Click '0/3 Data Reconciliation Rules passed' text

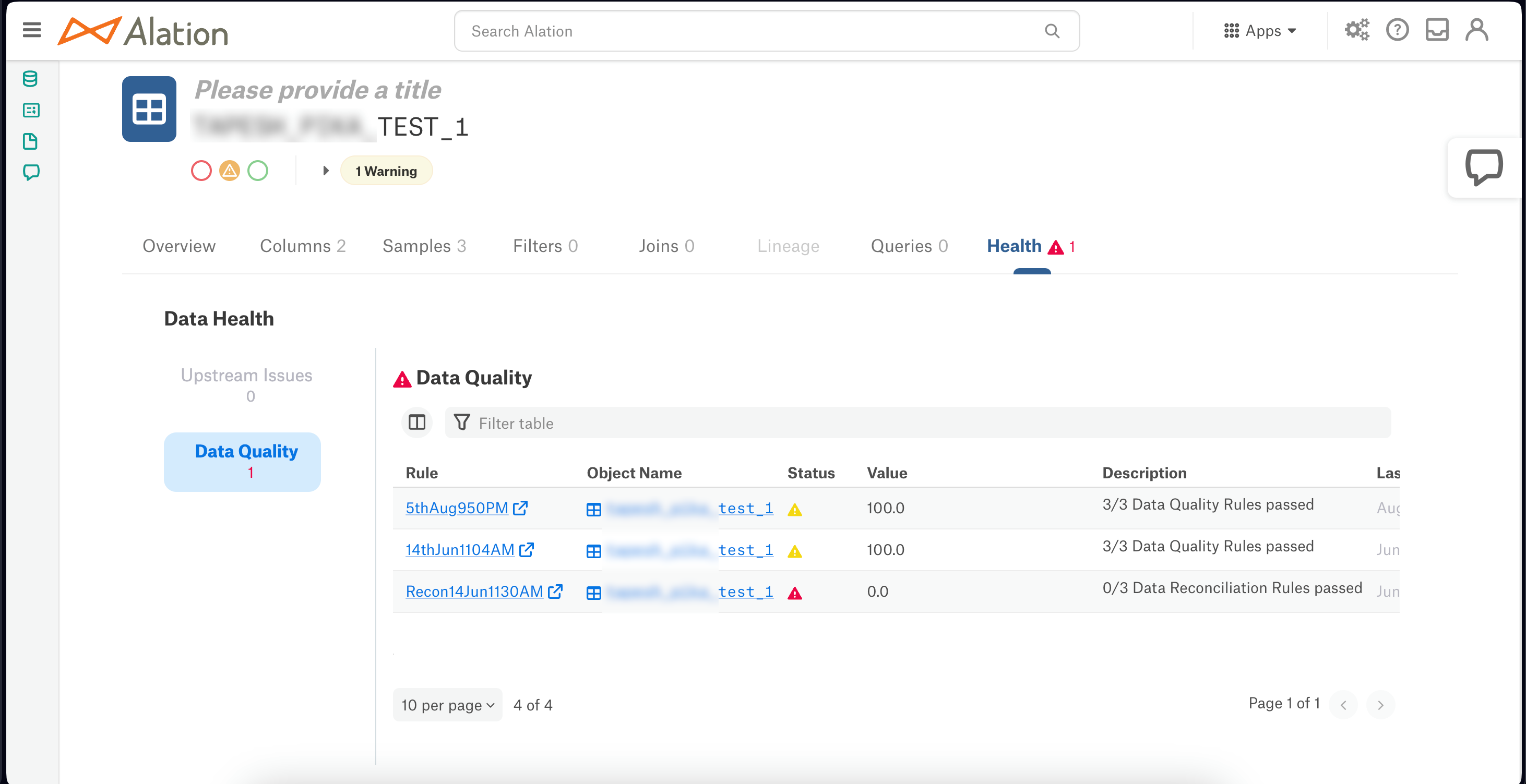point(1232,587)
